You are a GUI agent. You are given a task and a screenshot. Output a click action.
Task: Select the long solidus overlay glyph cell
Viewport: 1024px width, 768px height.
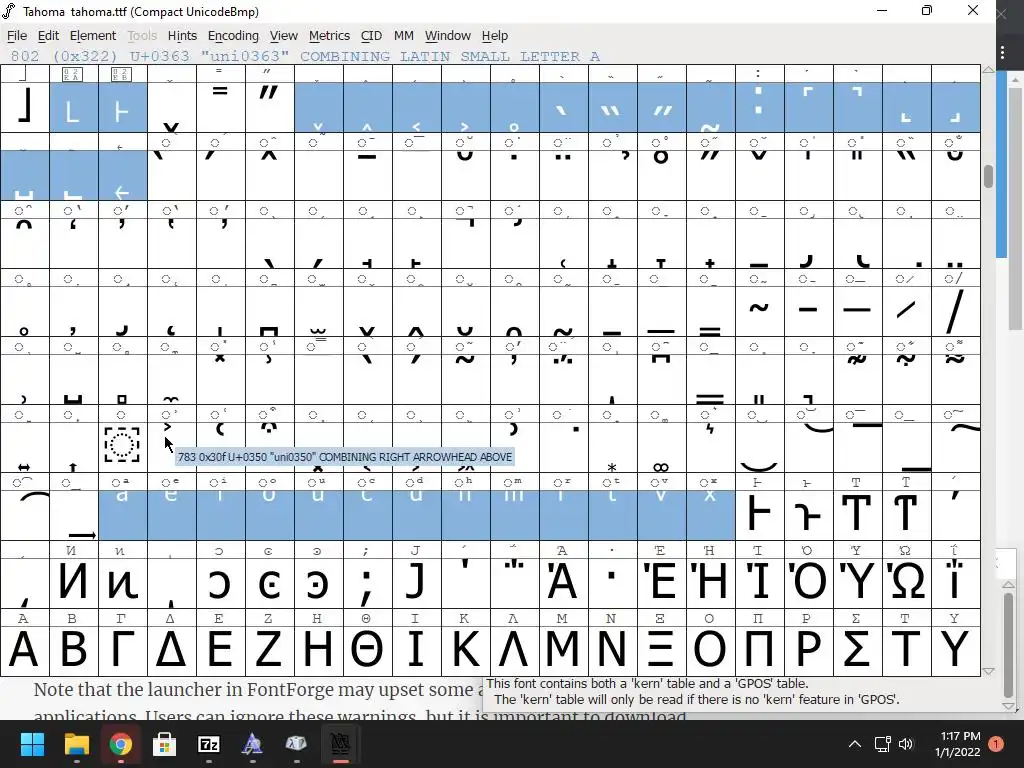[955, 311]
